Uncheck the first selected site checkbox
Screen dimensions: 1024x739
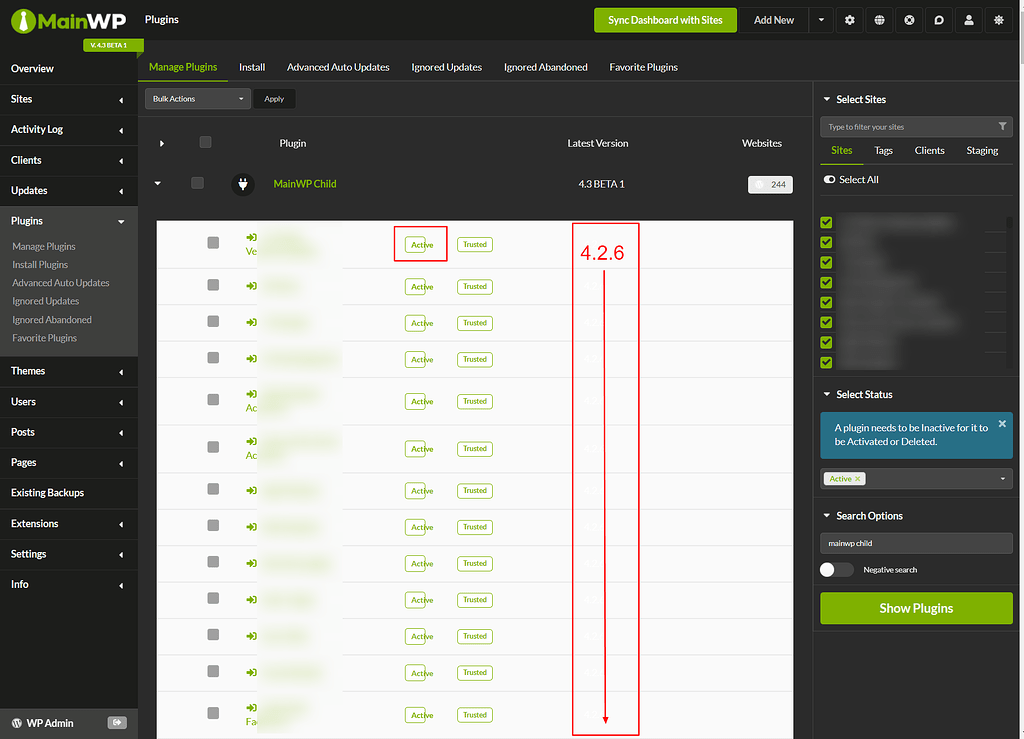[825, 222]
